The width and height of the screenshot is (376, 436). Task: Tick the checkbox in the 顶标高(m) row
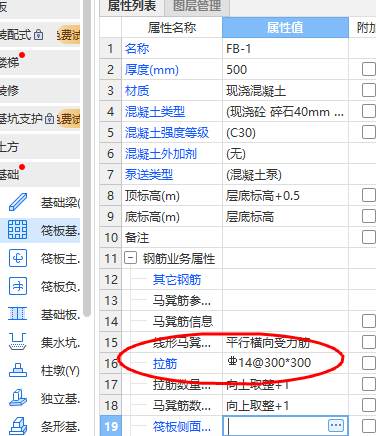[x=369, y=195]
